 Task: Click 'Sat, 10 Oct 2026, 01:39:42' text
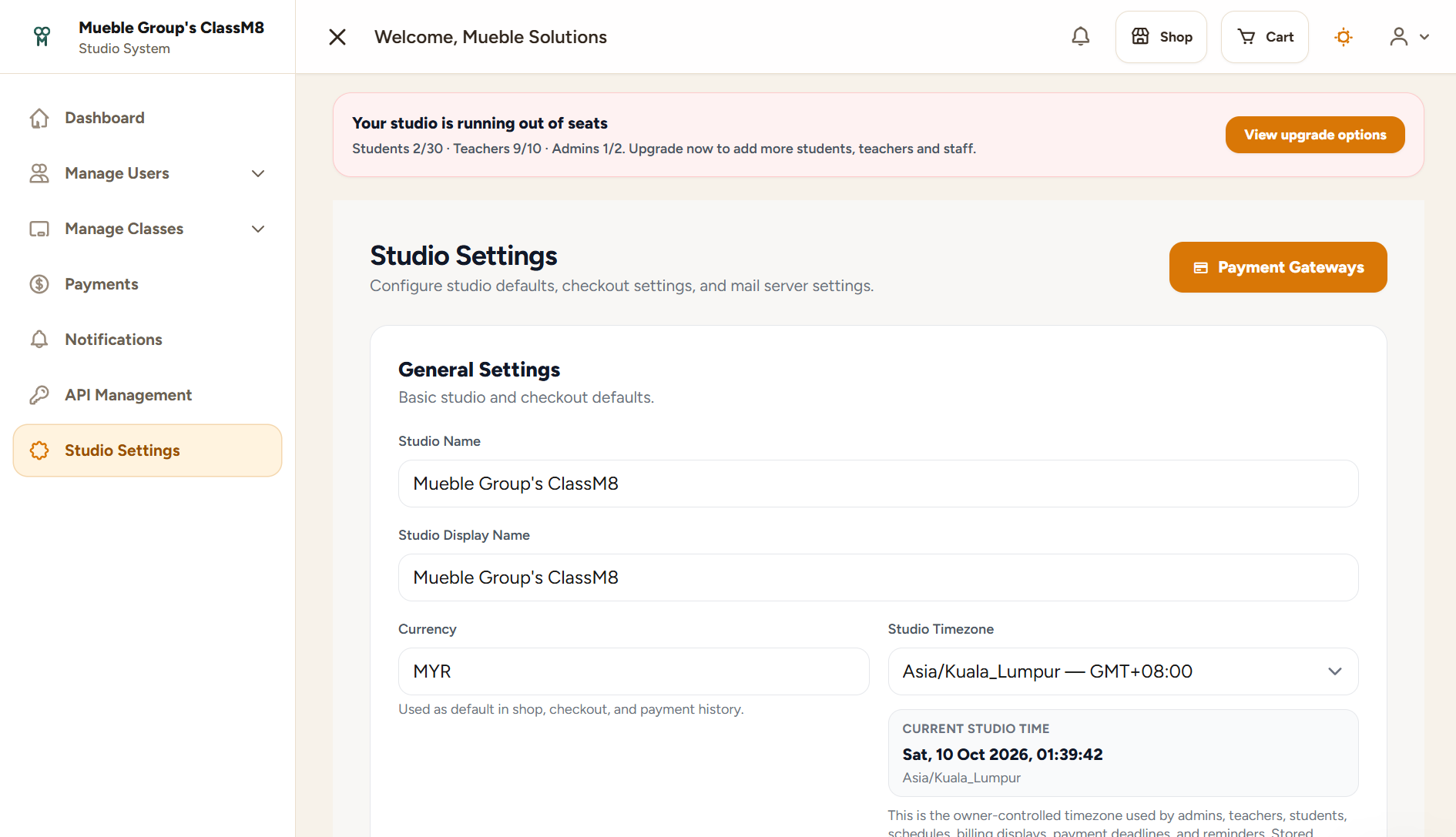[1002, 755]
